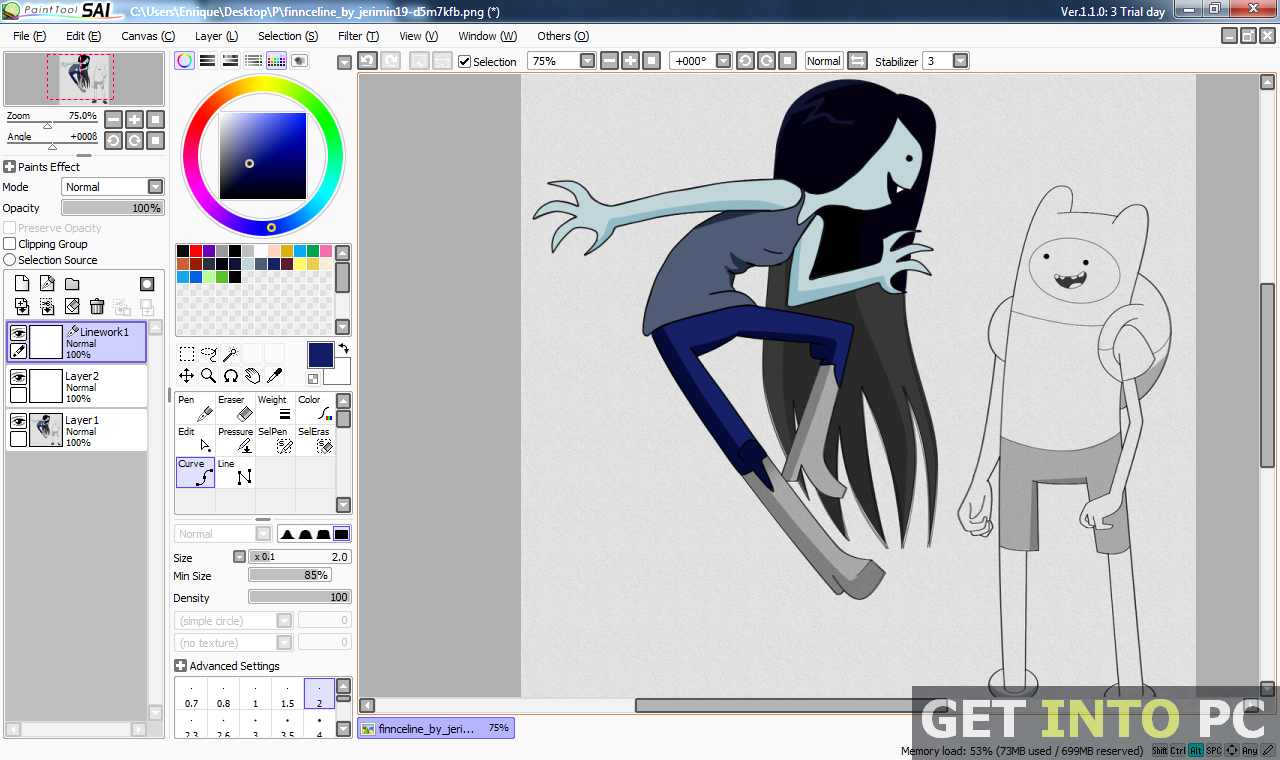Activate the Edit tool
This screenshot has height=760, width=1280.
[x=195, y=440]
